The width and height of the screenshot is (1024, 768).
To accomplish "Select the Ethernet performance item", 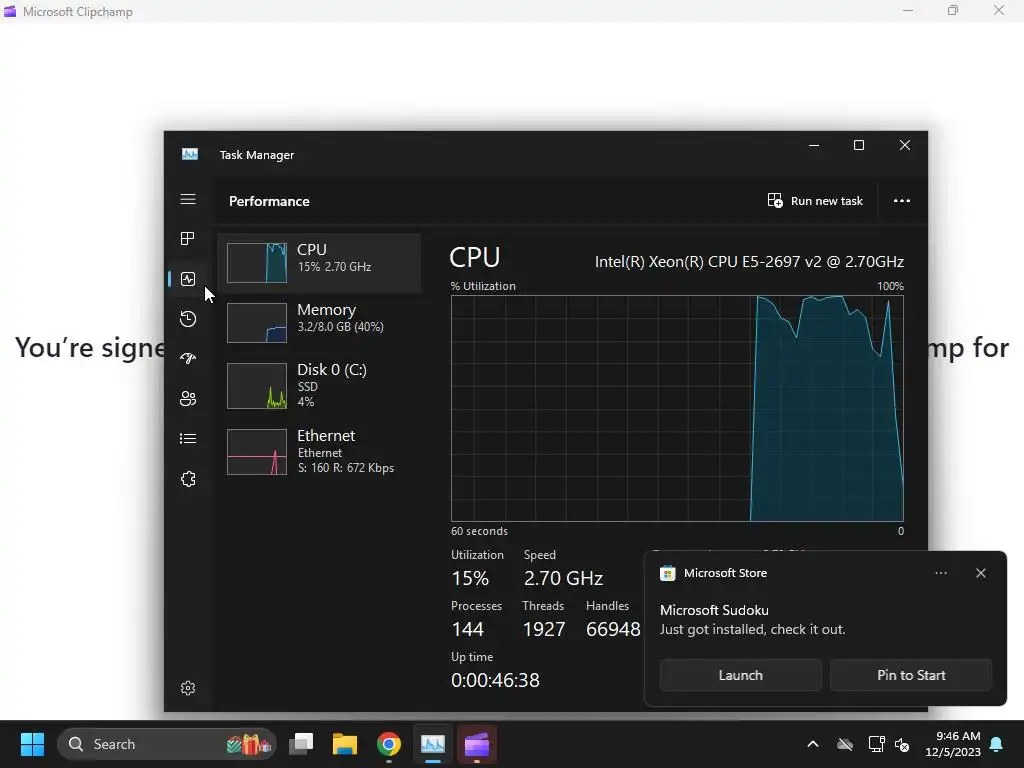I will (319, 451).
